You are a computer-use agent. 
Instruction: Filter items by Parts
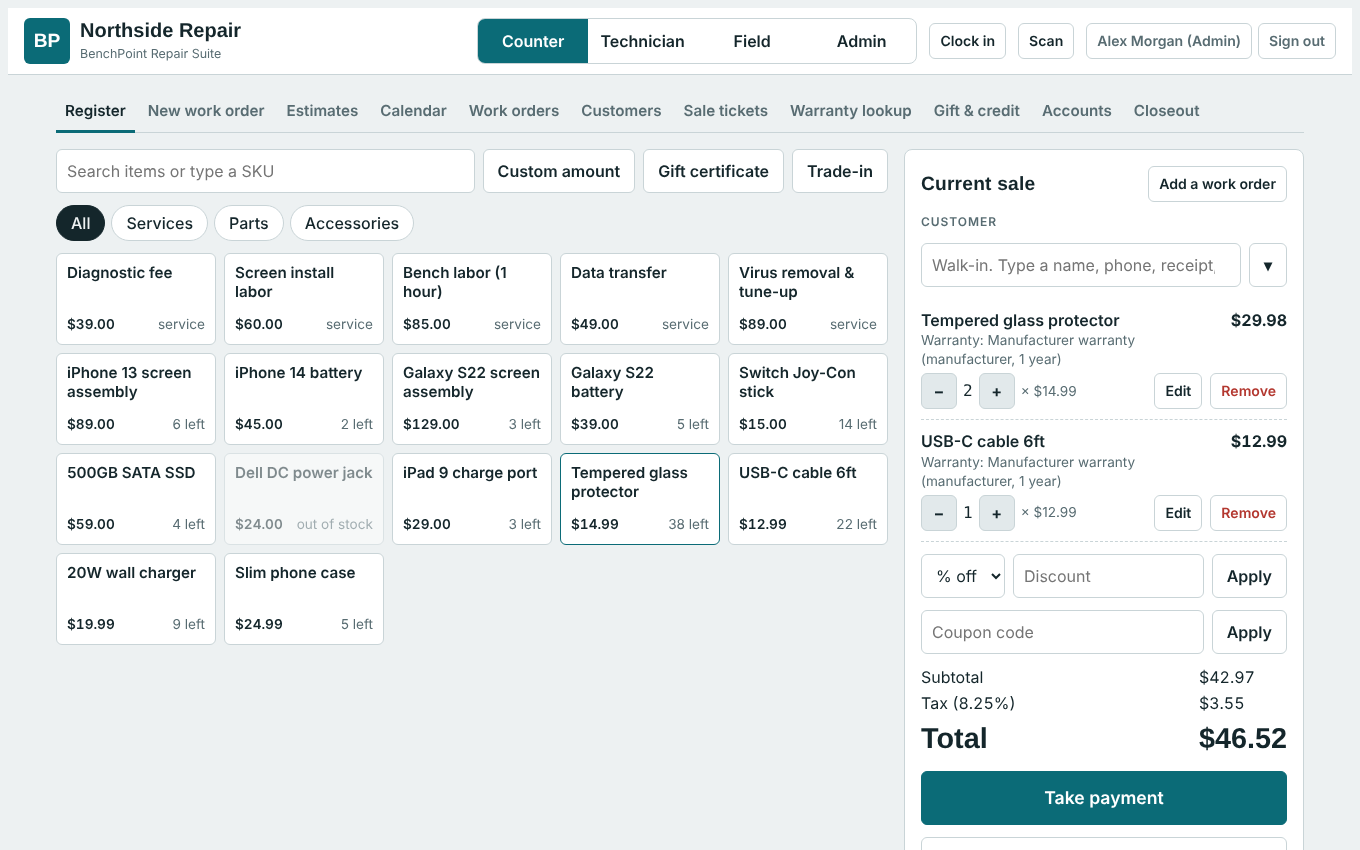[x=249, y=223]
